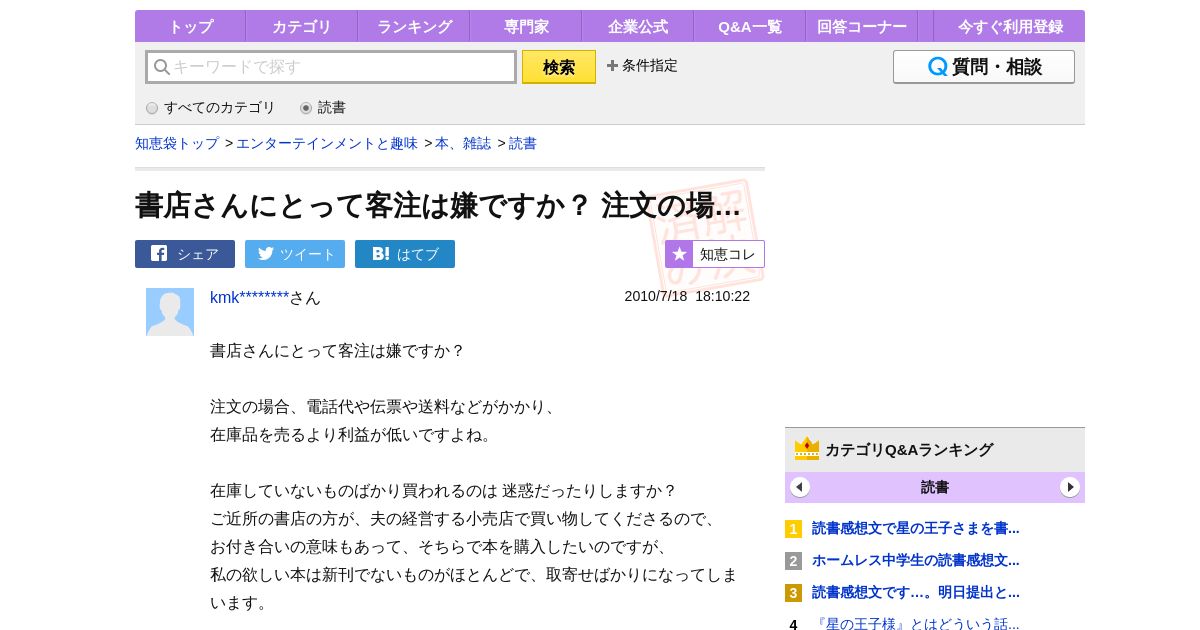The height and width of the screenshot is (630, 1200).
Task: Add to 知恵コレ star button
Action: click(x=715, y=254)
